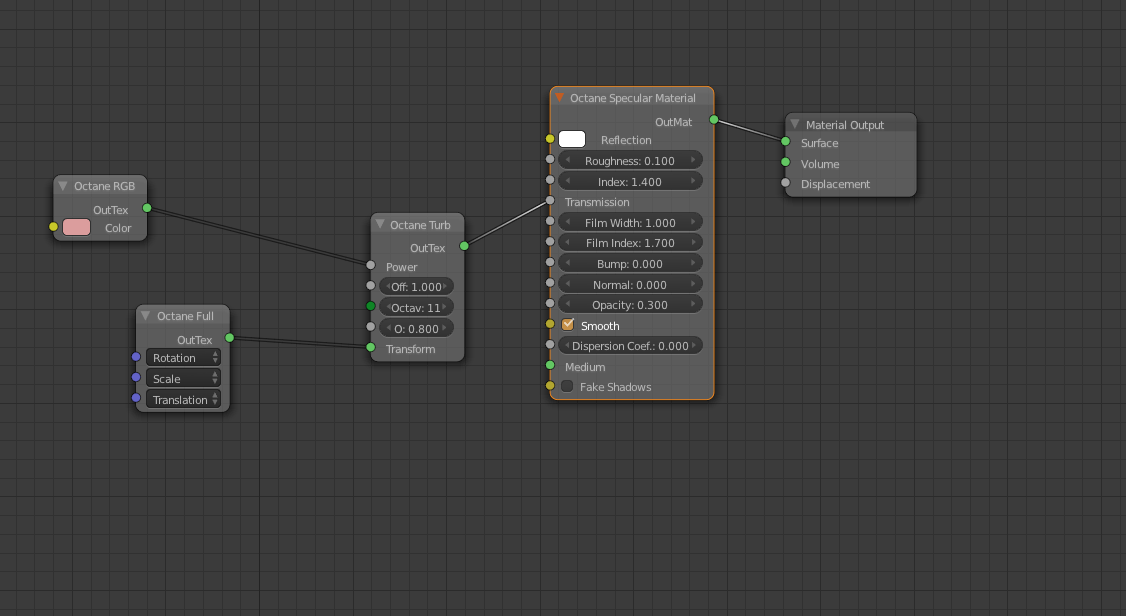Open the white Reflection color swatch
The height and width of the screenshot is (616, 1126).
click(x=572, y=139)
